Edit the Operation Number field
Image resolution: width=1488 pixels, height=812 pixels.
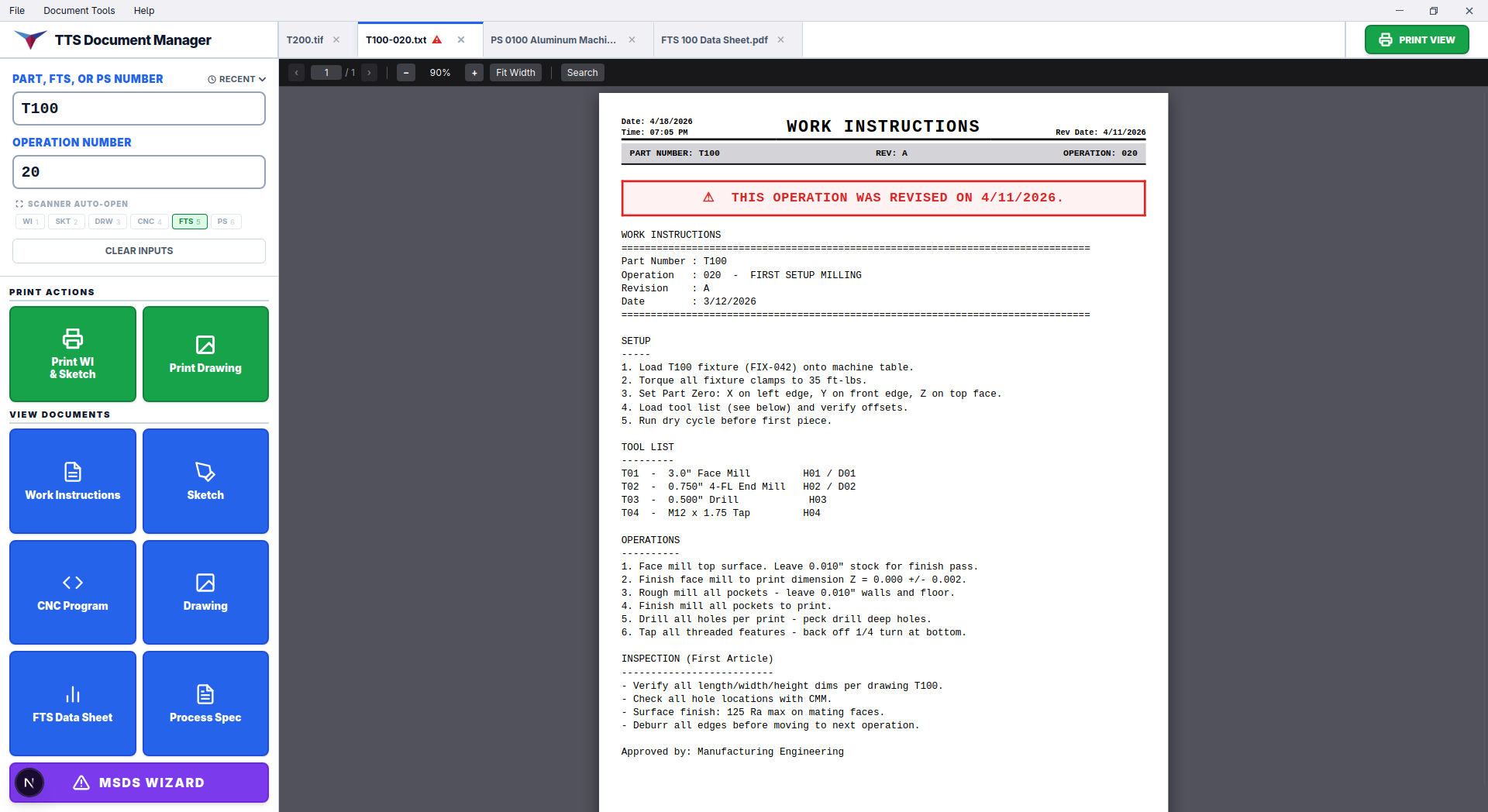[139, 172]
